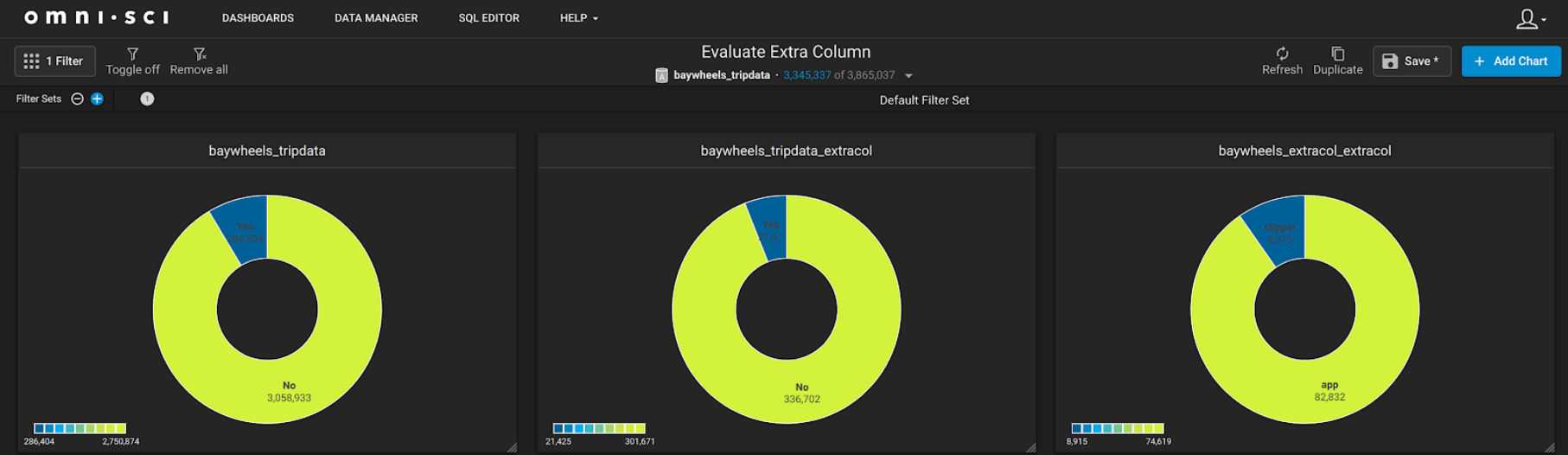Click the OmniSci logo
The height and width of the screenshot is (455, 1568).
[96, 17]
